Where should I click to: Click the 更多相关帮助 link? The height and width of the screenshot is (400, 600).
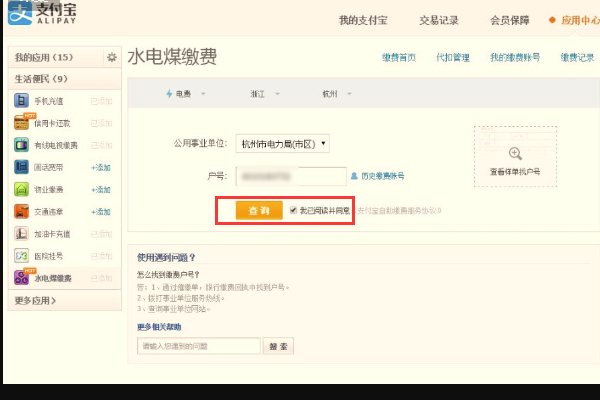point(159,327)
